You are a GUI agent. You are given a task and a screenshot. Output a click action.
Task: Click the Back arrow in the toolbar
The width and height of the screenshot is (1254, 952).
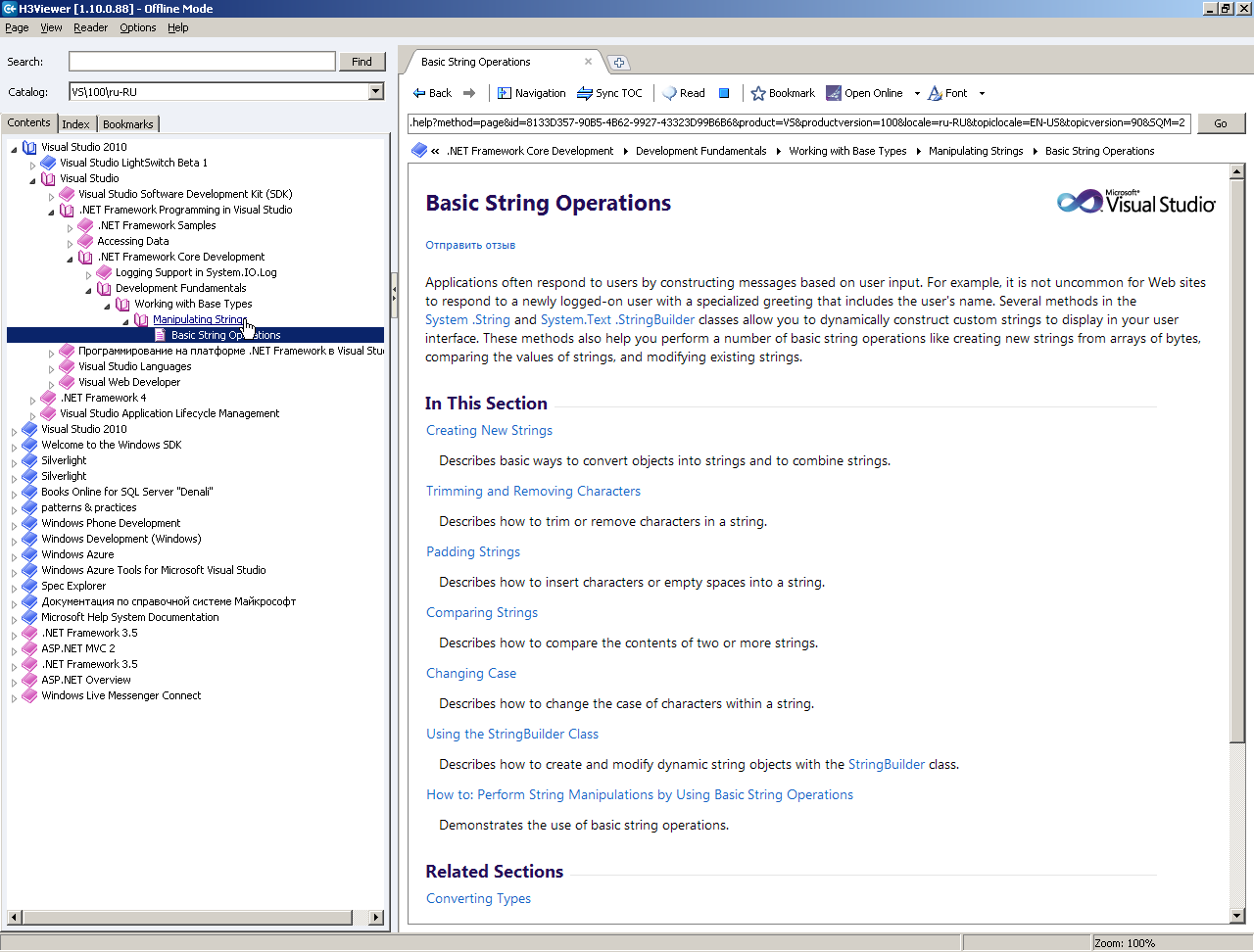[x=419, y=93]
